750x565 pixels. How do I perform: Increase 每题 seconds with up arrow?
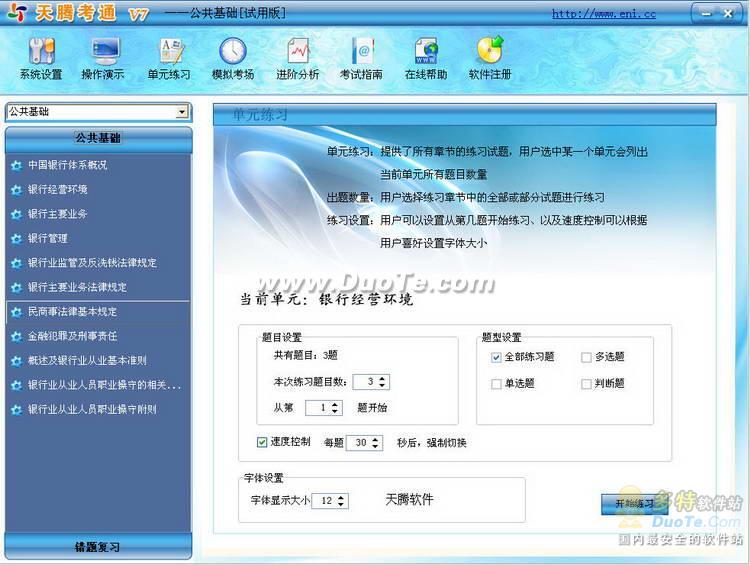375,440
